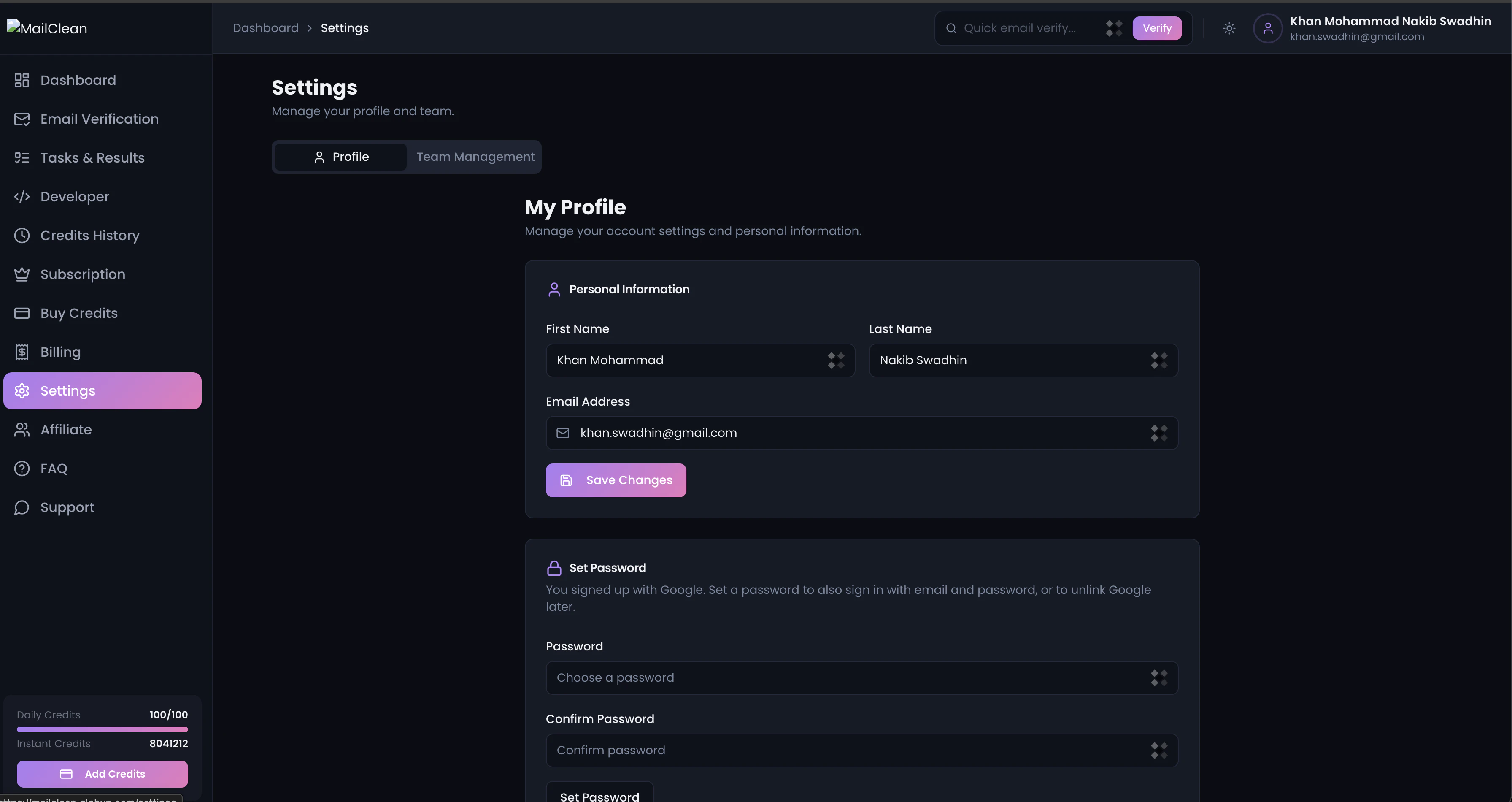
Task: Open user avatar account menu
Action: (x=1268, y=28)
